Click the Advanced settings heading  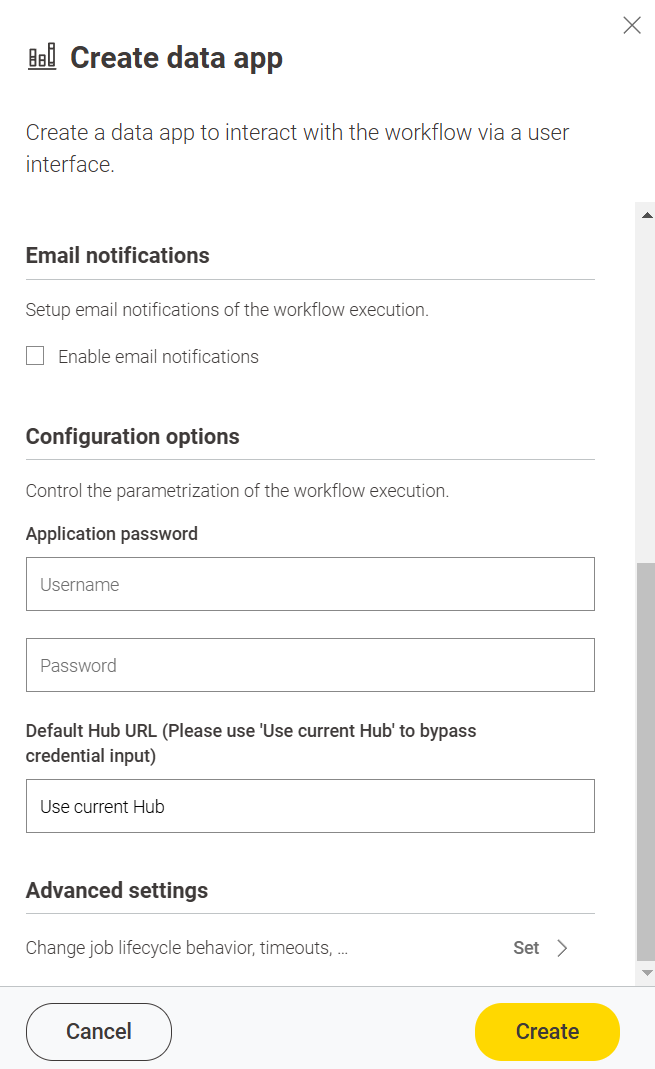click(117, 890)
